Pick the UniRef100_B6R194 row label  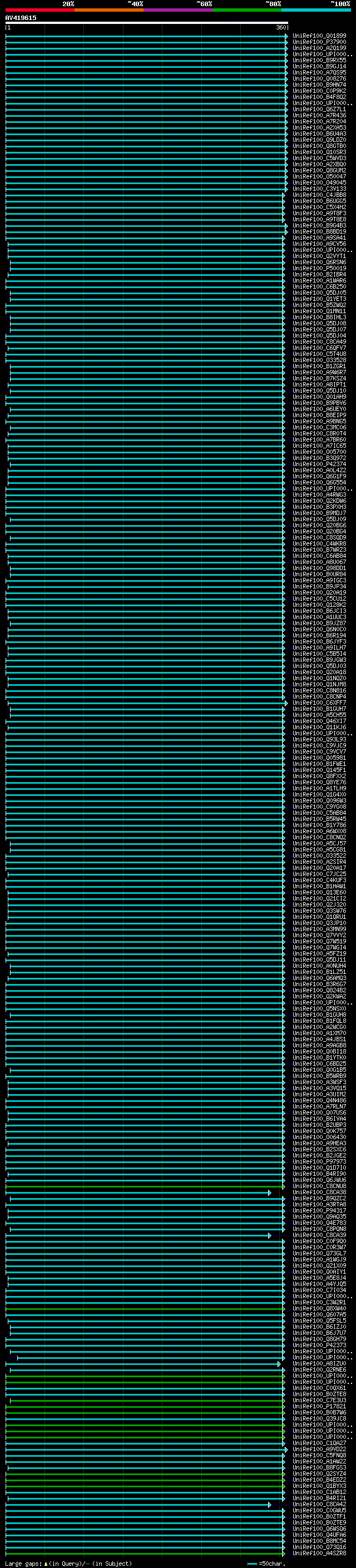tap(319, 635)
